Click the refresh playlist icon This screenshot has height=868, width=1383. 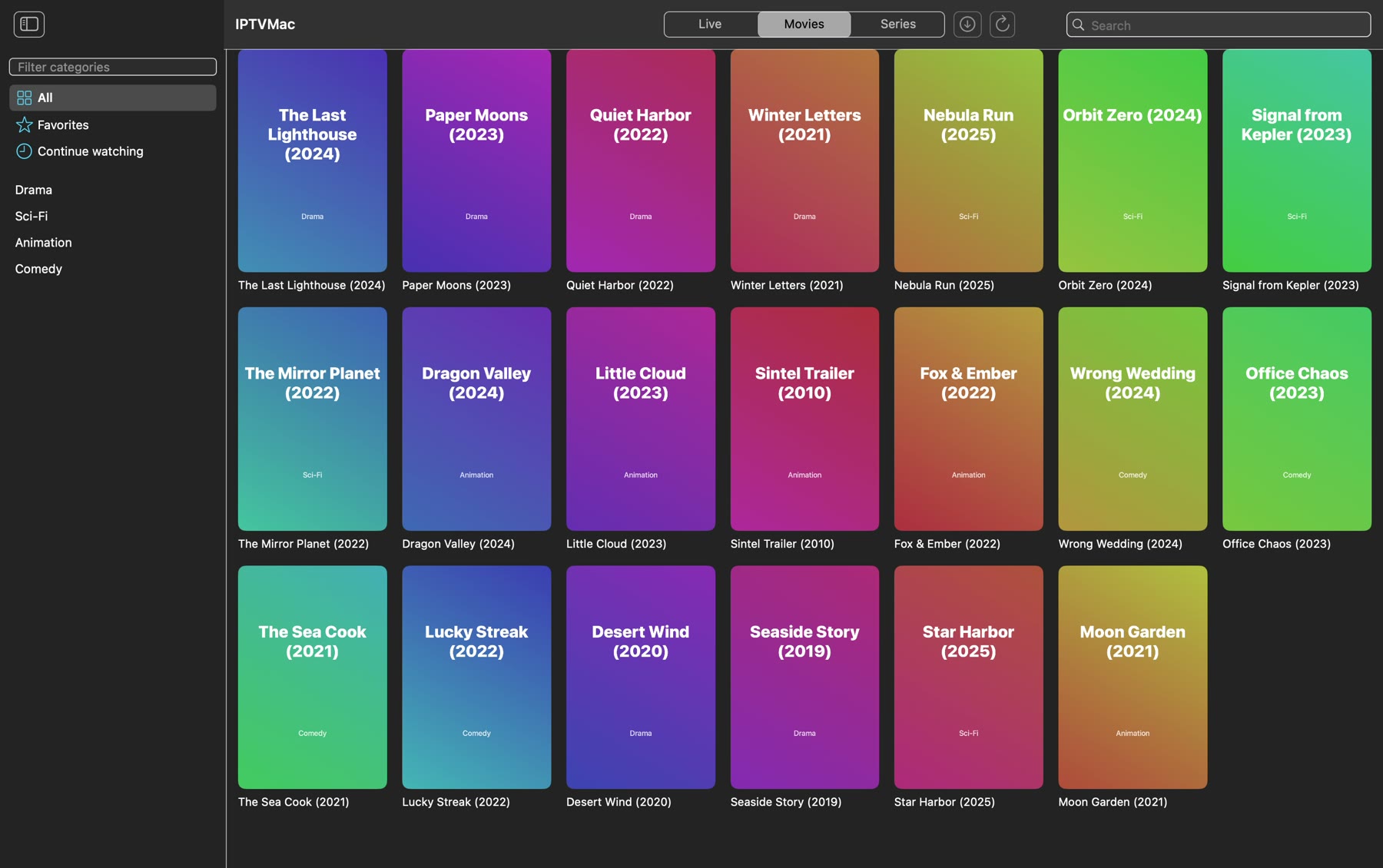(1002, 25)
